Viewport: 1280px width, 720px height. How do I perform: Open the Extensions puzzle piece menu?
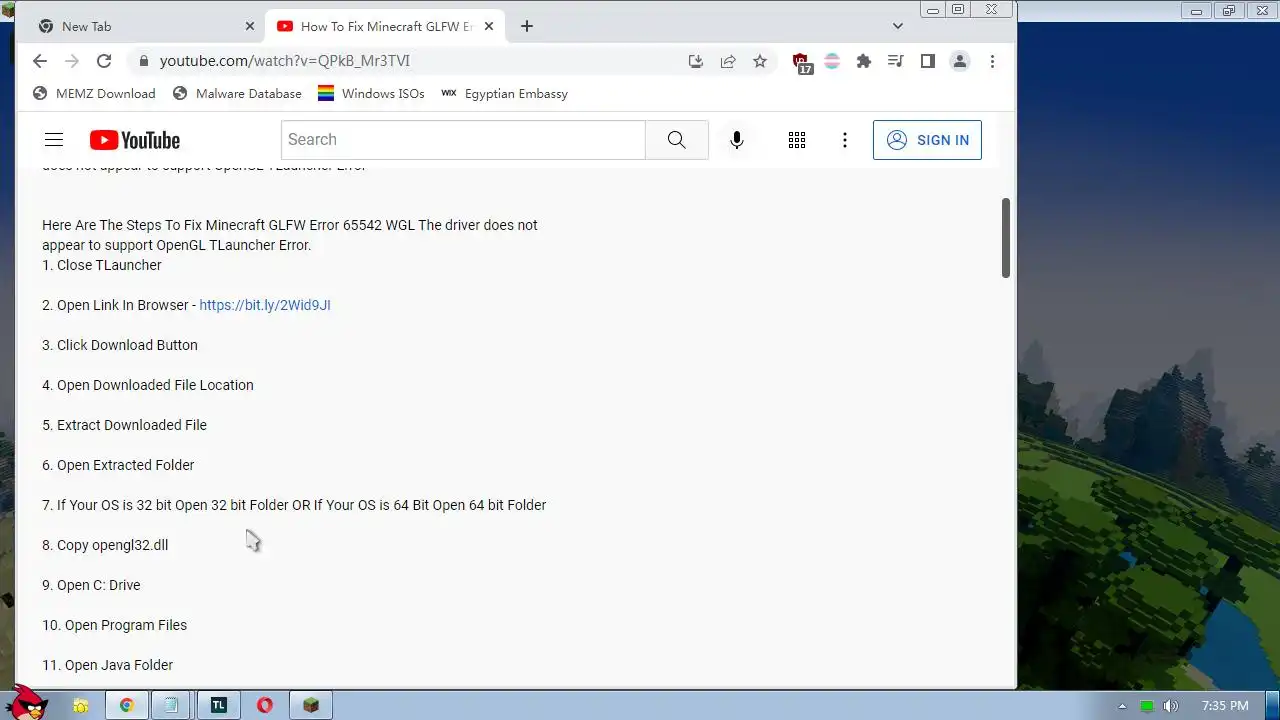(x=864, y=61)
